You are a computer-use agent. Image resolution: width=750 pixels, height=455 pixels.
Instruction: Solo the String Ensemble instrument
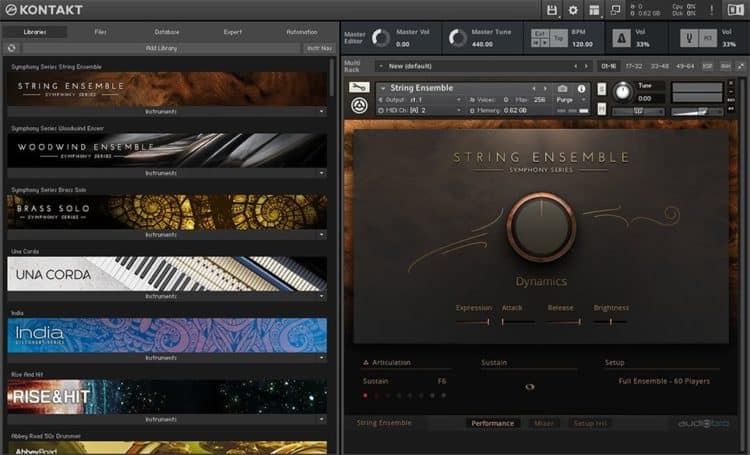click(601, 89)
